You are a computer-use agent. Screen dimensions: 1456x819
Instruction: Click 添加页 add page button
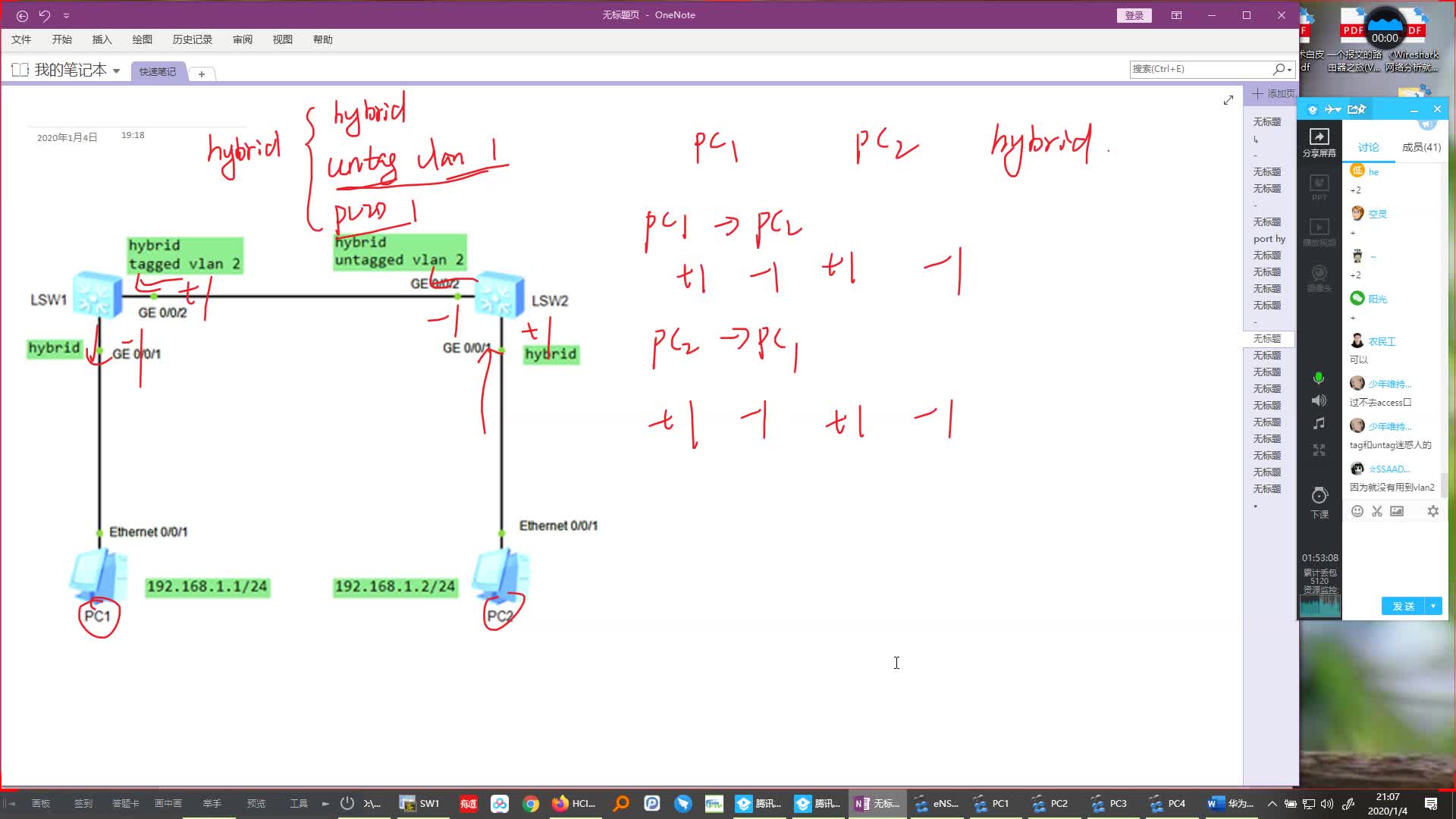pos(1273,93)
